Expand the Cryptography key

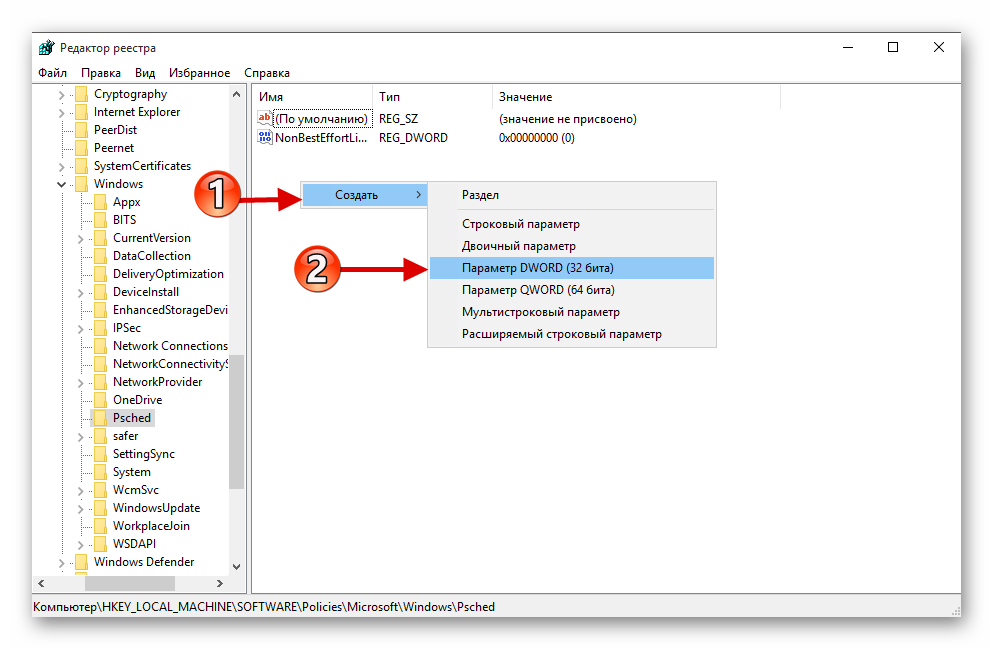point(61,95)
